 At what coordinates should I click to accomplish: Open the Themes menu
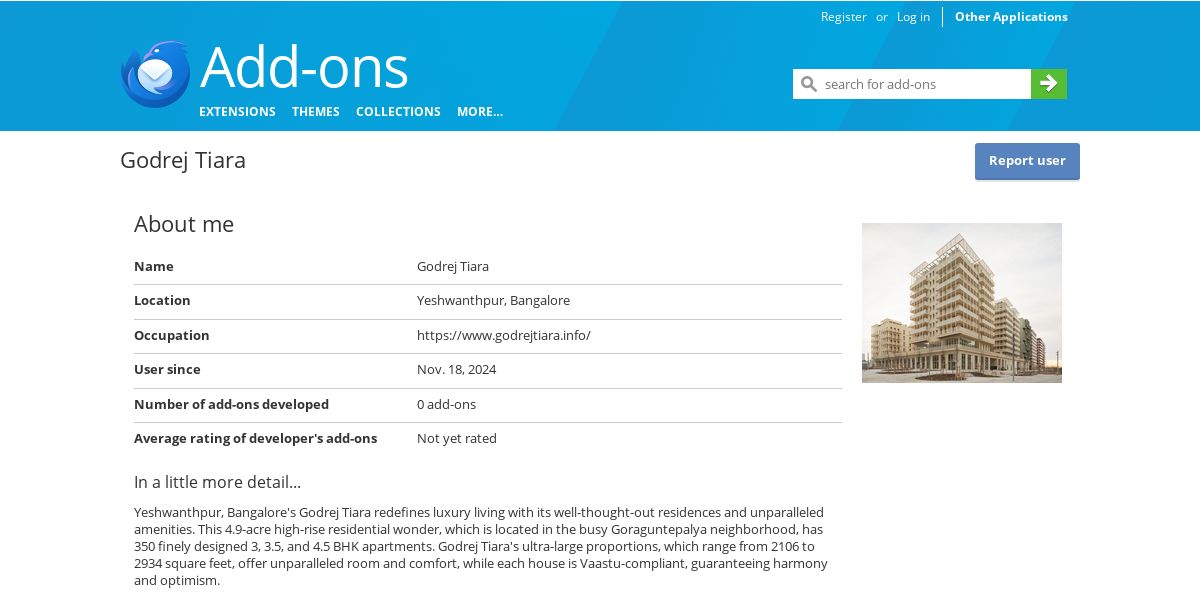(316, 112)
